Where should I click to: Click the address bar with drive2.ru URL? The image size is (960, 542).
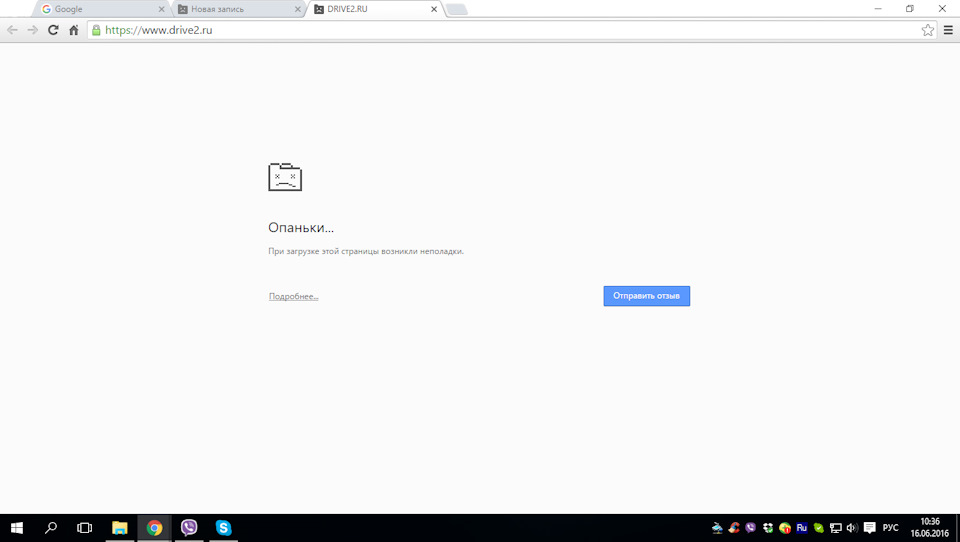click(x=502, y=30)
